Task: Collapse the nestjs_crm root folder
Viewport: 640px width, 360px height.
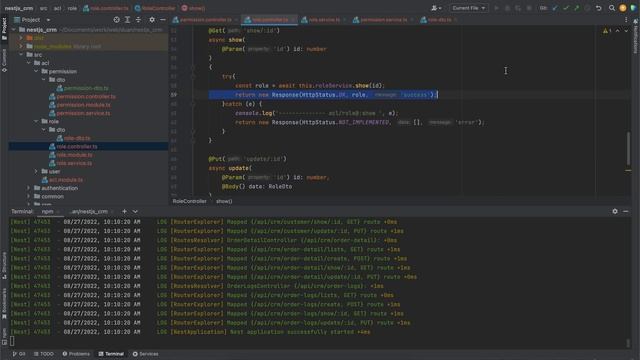Action: pos(14,29)
